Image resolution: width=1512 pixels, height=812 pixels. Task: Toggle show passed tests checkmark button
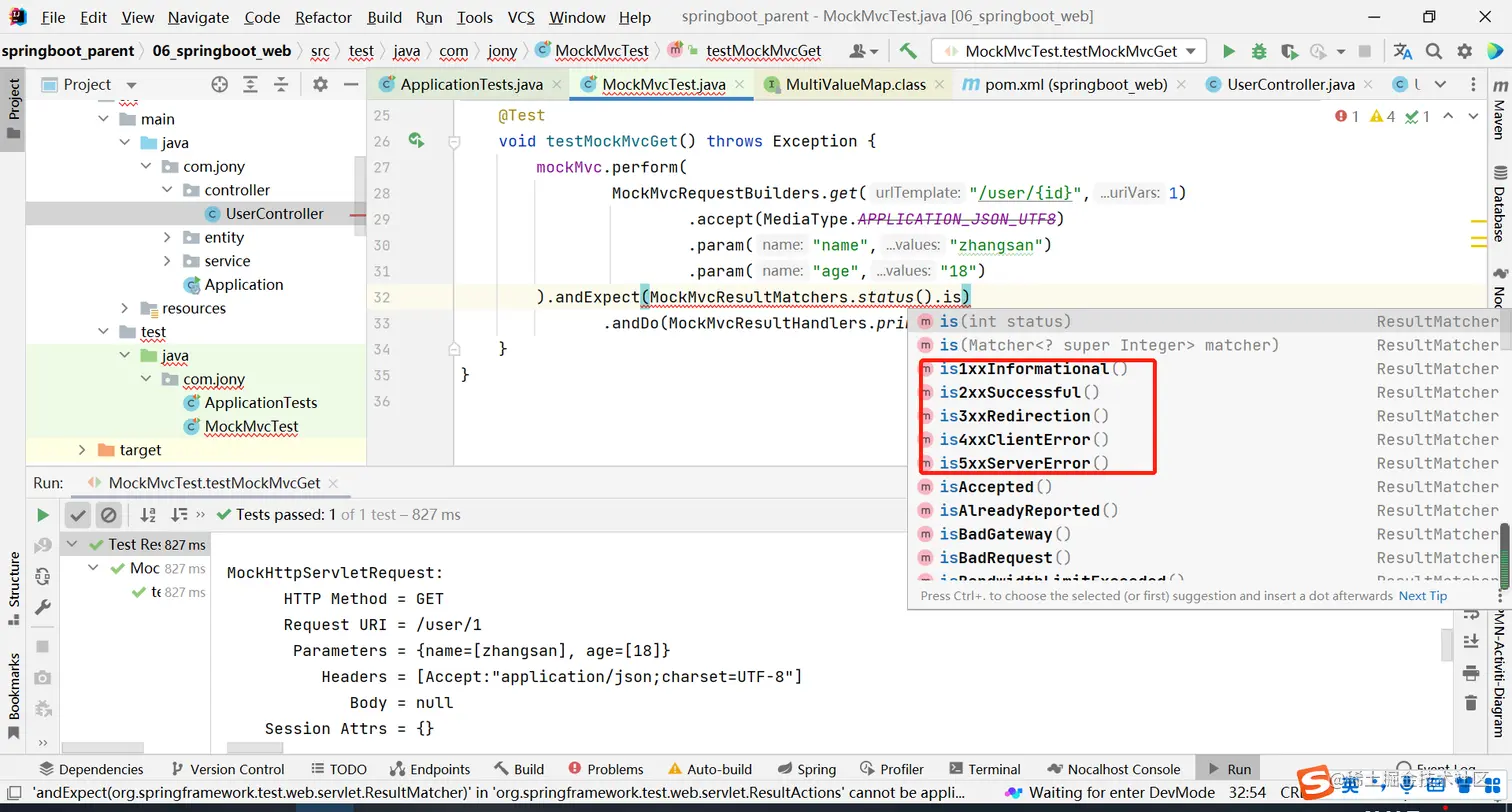[77, 515]
